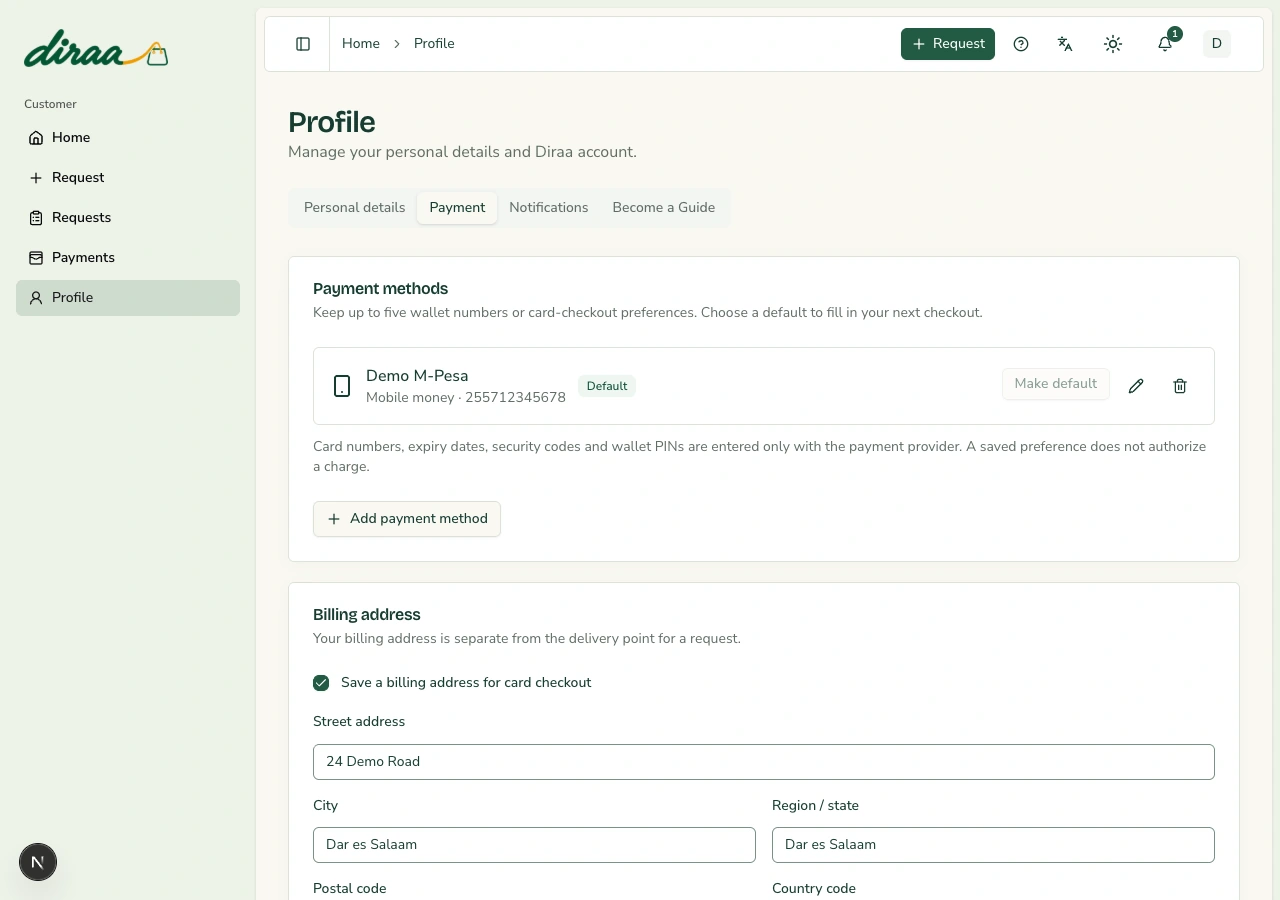Click the green Request button in header

948,44
